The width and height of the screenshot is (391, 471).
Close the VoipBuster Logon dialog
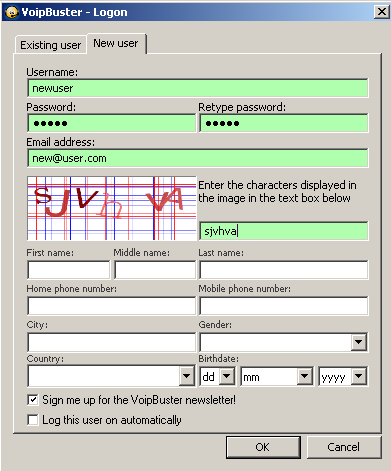click(x=382, y=12)
